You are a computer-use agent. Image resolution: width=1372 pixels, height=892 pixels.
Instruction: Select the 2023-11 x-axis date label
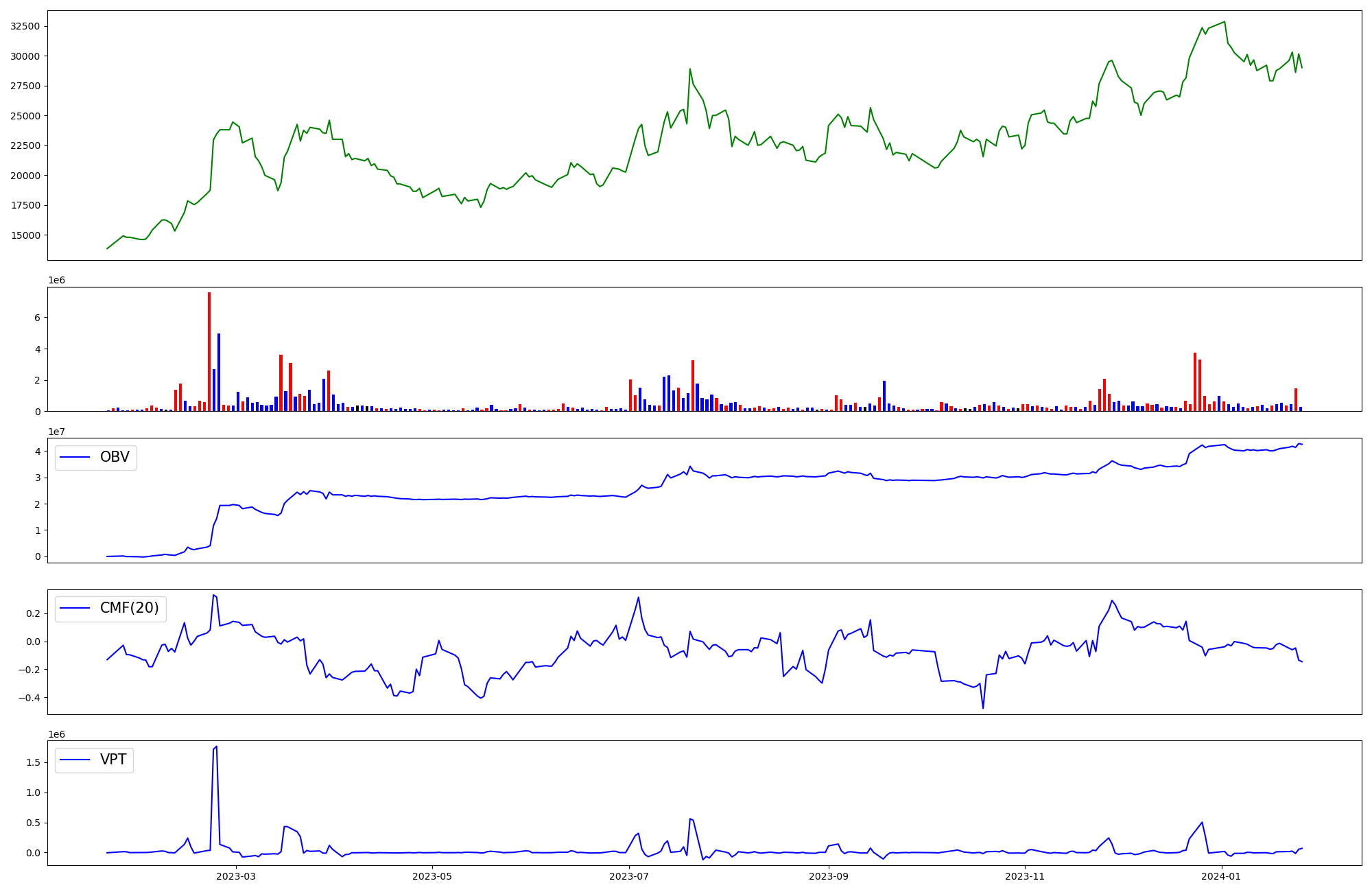click(x=1025, y=876)
